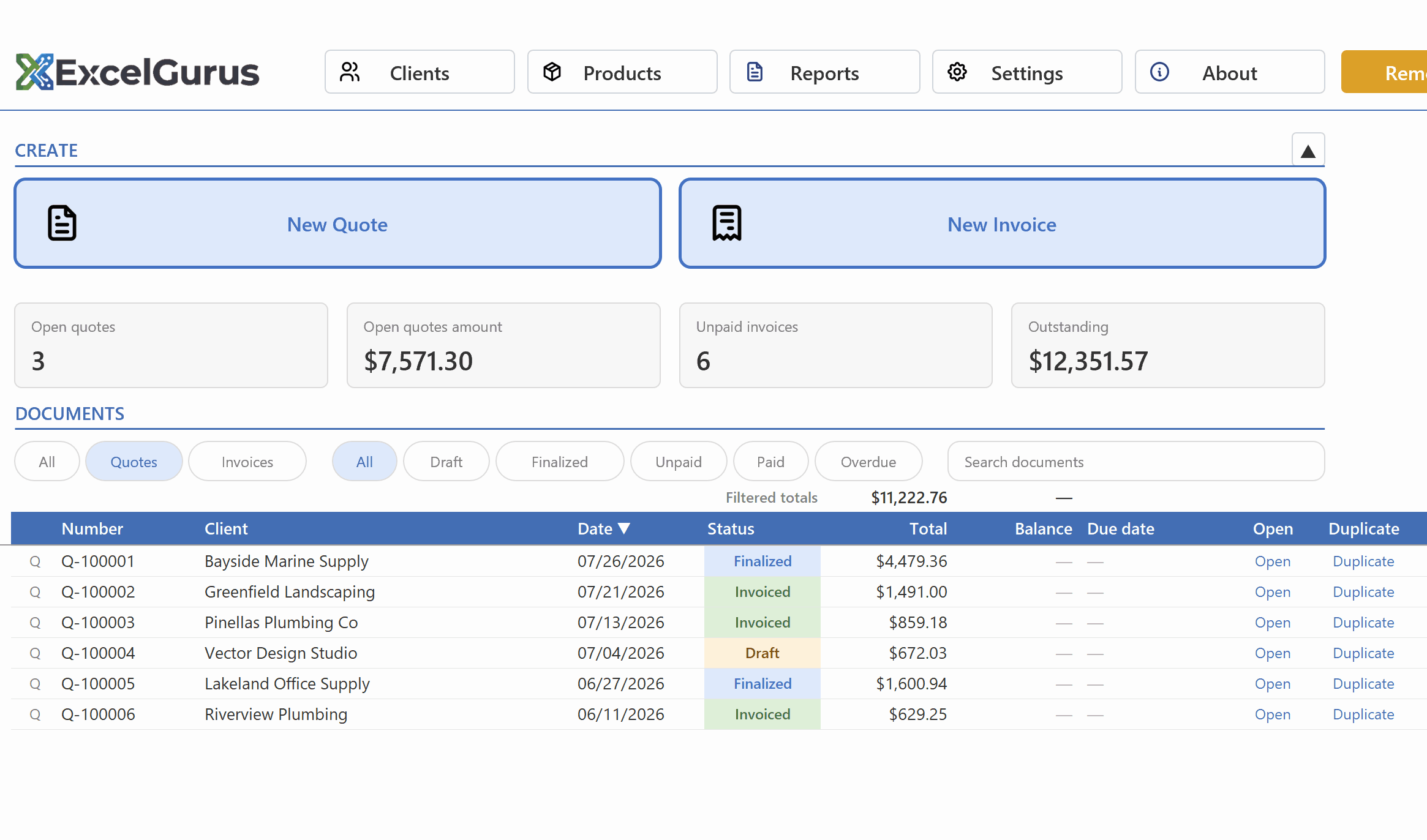
Task: Click the New Invoice receipt icon
Action: tap(727, 223)
